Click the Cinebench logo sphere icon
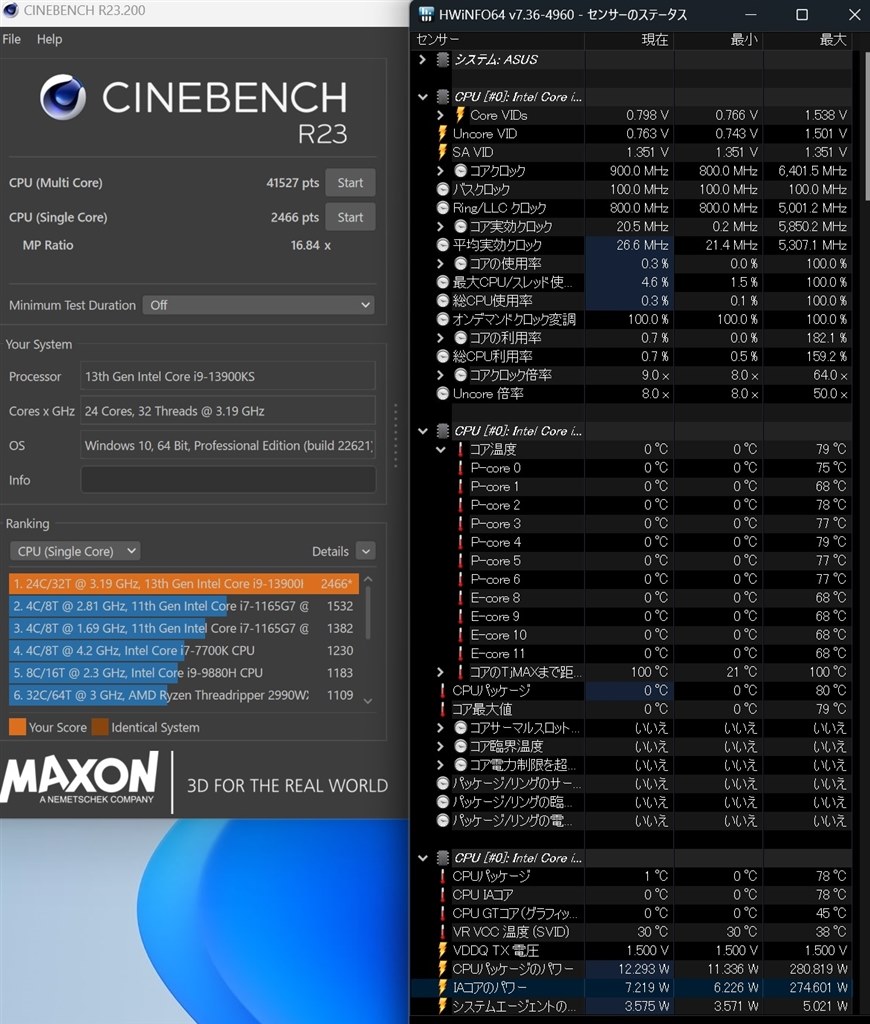Viewport: 870px width, 1024px height. pyautogui.click(x=63, y=97)
